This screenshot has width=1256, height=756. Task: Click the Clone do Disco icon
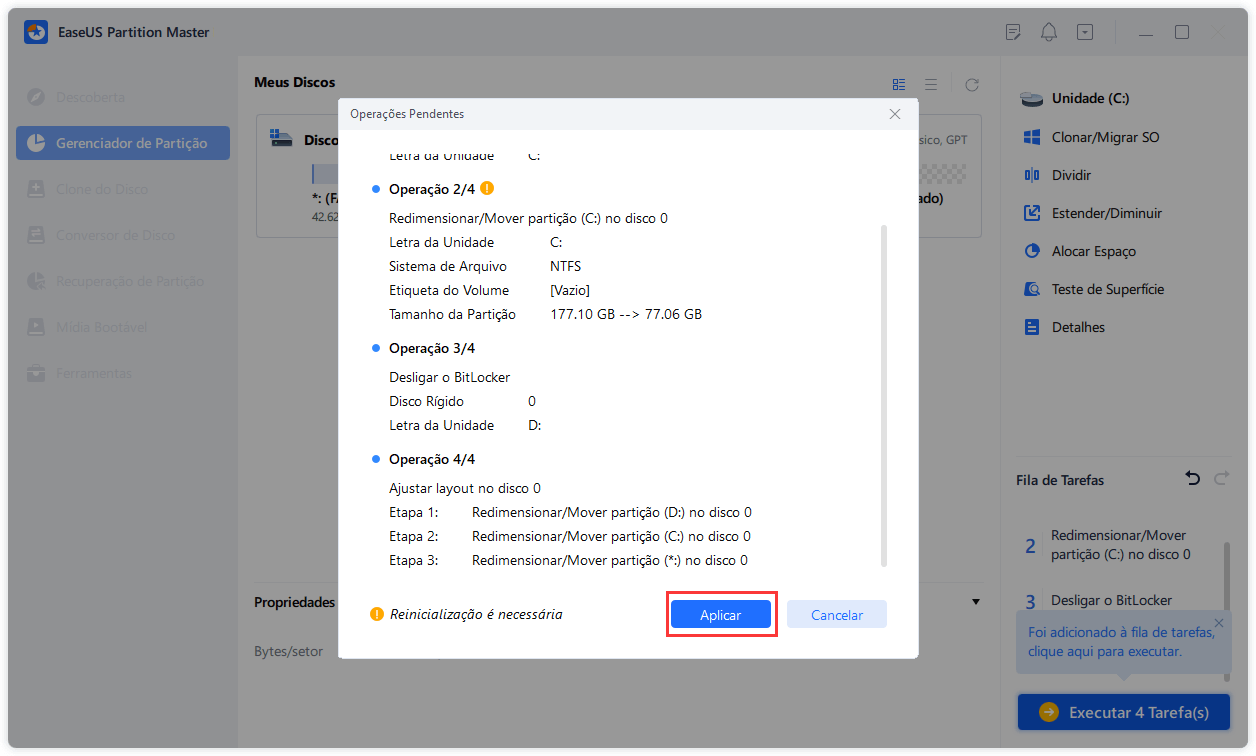(36, 189)
